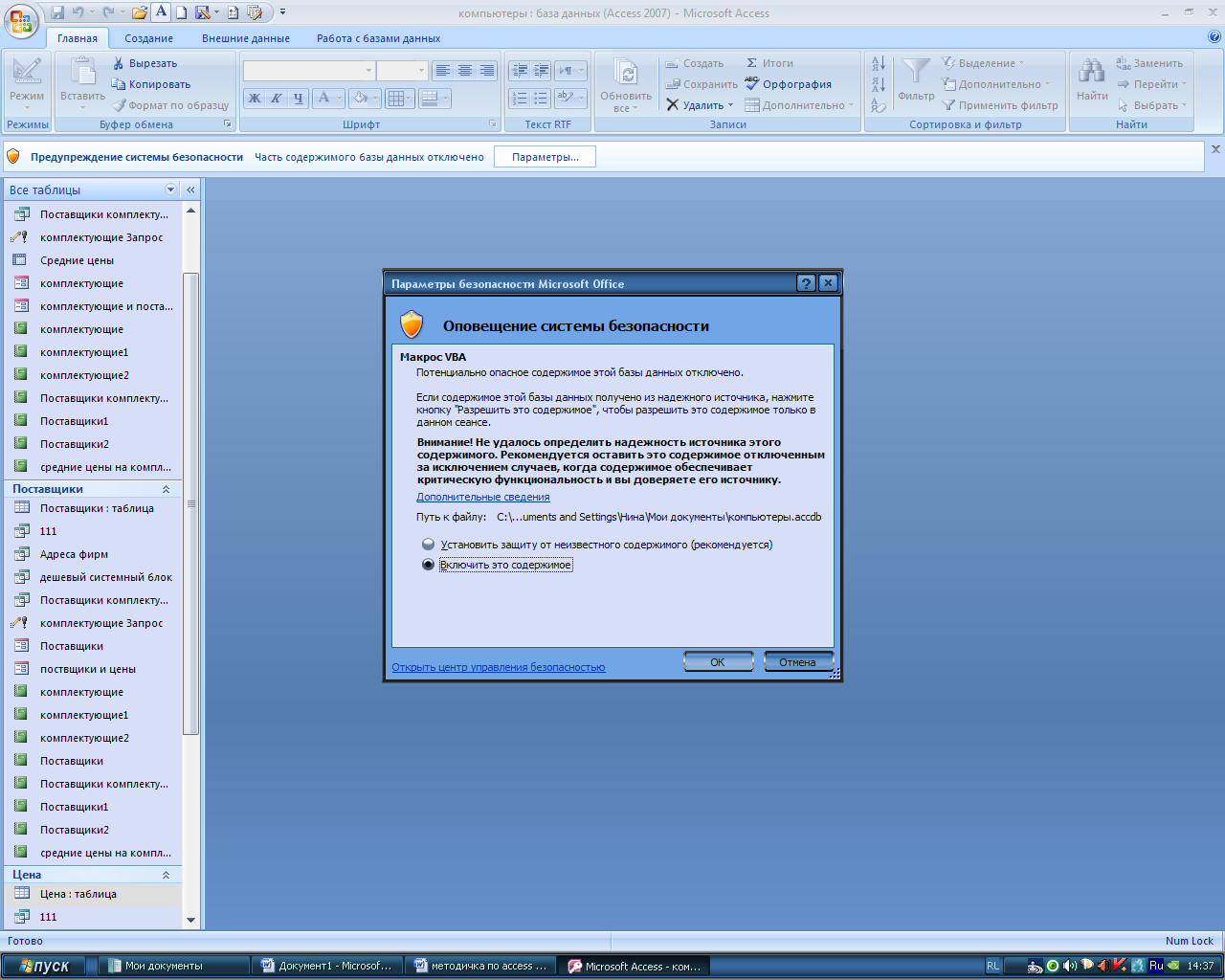Switch to Главная ribbon tab

click(78, 38)
